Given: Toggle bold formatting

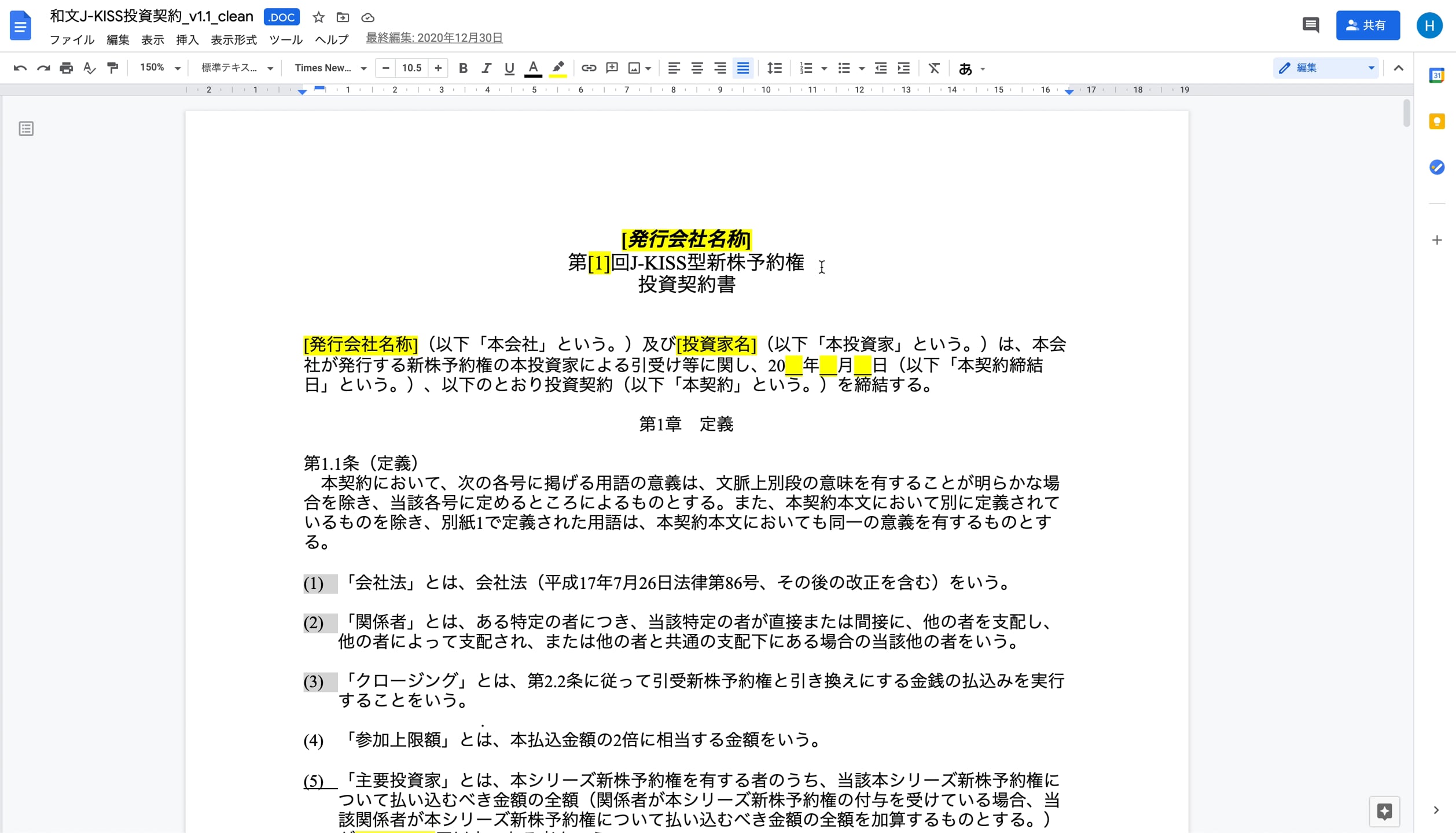Looking at the screenshot, I should 462,68.
